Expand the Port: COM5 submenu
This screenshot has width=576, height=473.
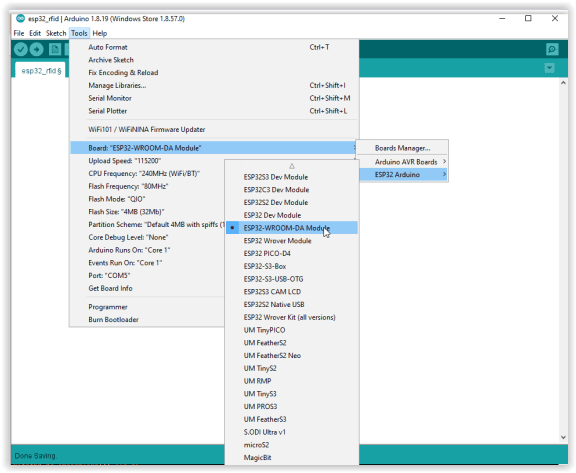(147, 275)
